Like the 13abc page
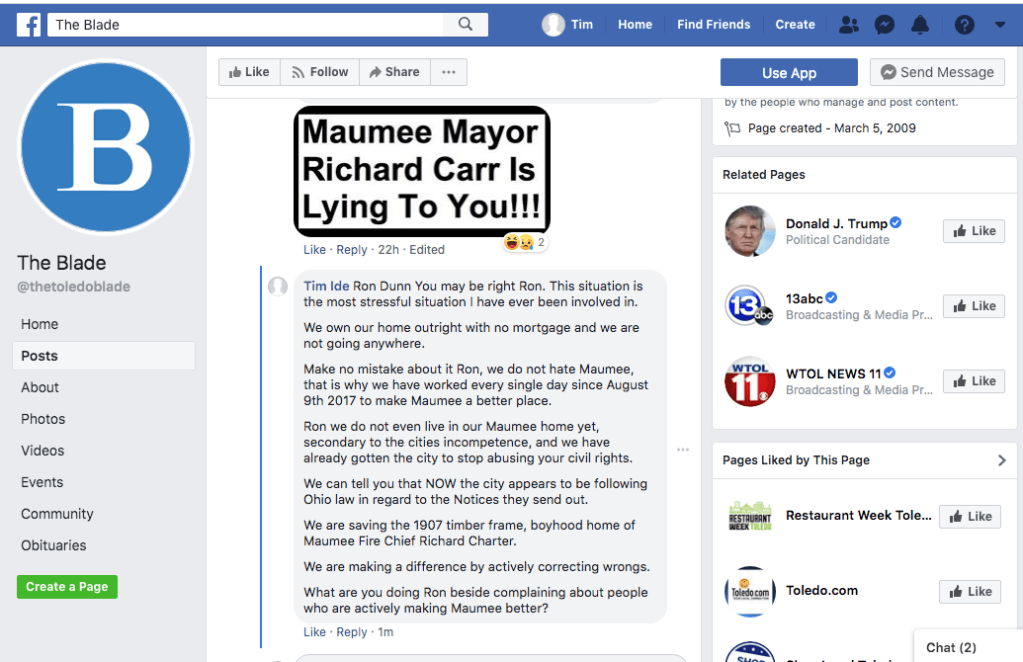This screenshot has height=662, width=1023. pyautogui.click(x=973, y=306)
